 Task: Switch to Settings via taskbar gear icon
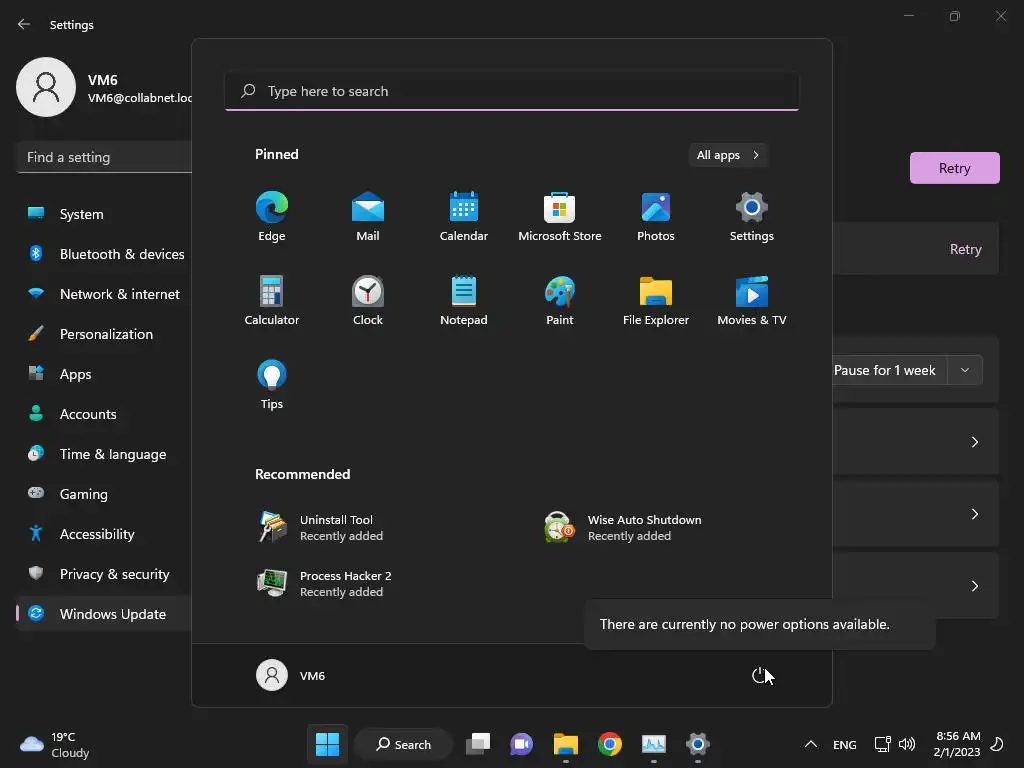tap(697, 744)
